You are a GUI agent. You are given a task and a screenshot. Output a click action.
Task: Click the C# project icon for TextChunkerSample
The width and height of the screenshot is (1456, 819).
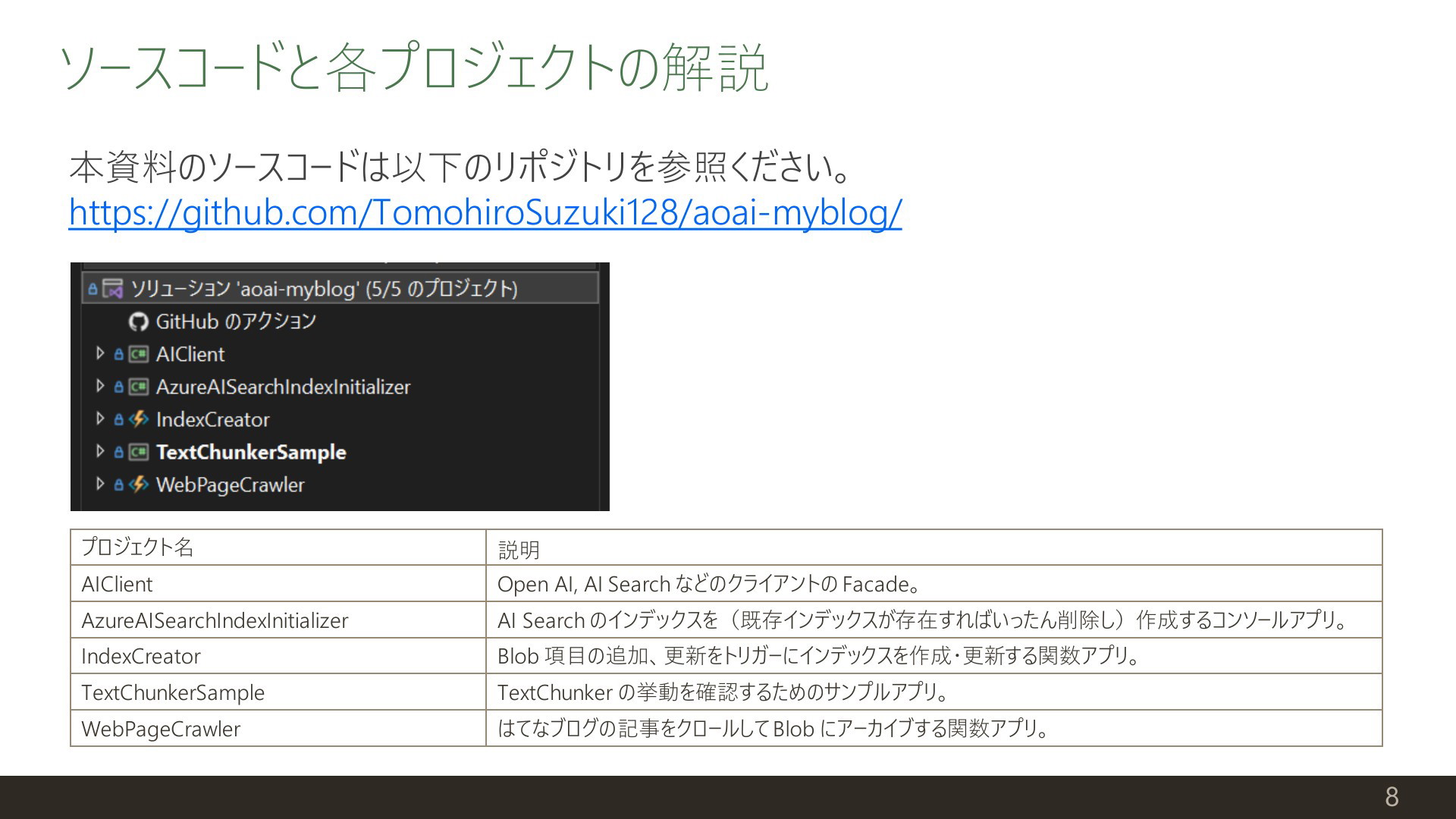[x=138, y=452]
